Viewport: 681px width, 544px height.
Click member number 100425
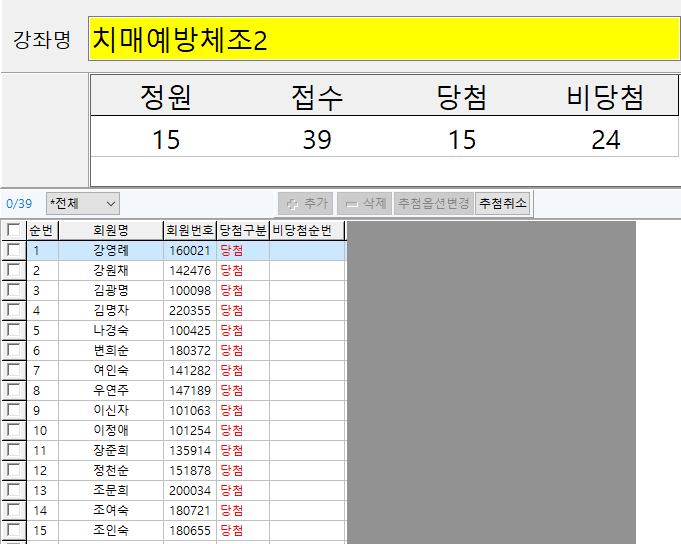click(190, 331)
